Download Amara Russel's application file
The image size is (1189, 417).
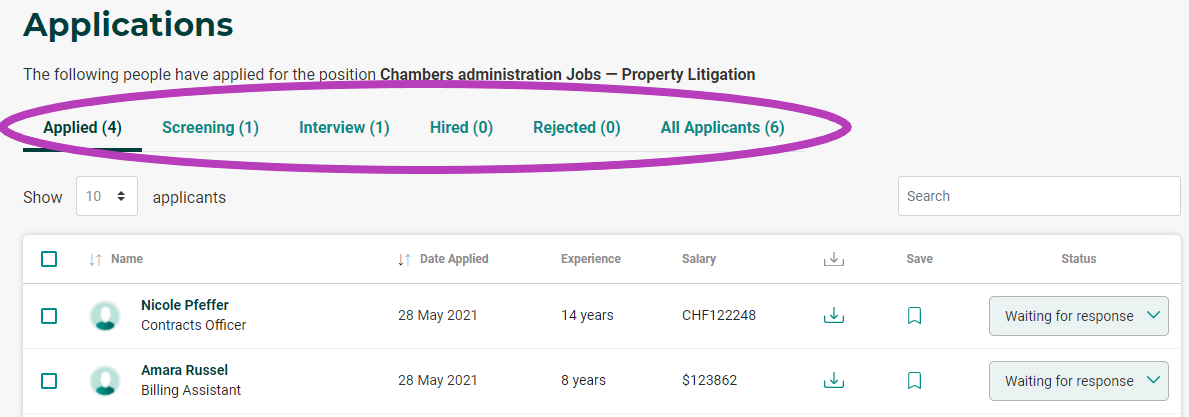tap(833, 380)
